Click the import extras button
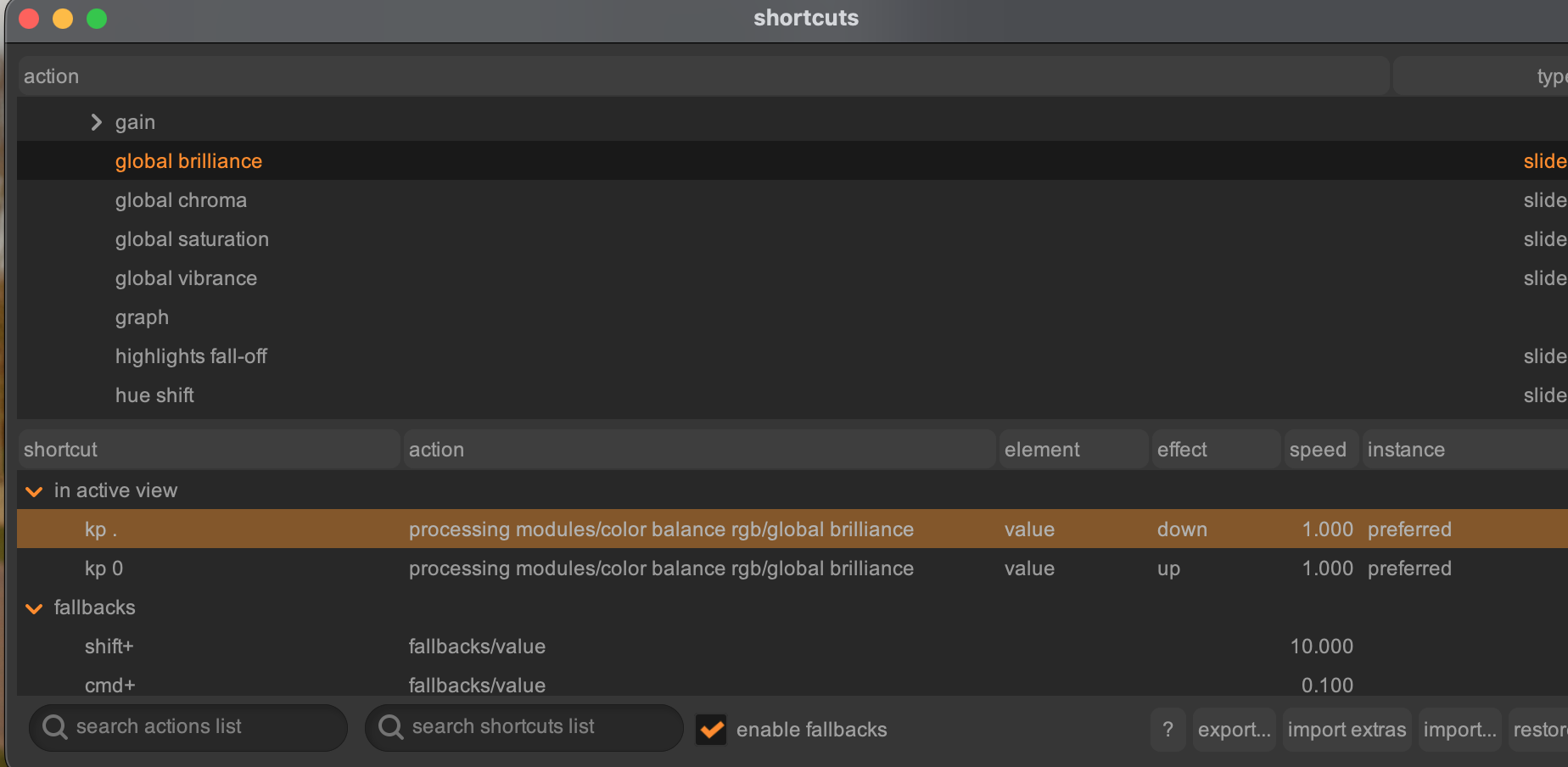The width and height of the screenshot is (1568, 767). (x=1346, y=729)
